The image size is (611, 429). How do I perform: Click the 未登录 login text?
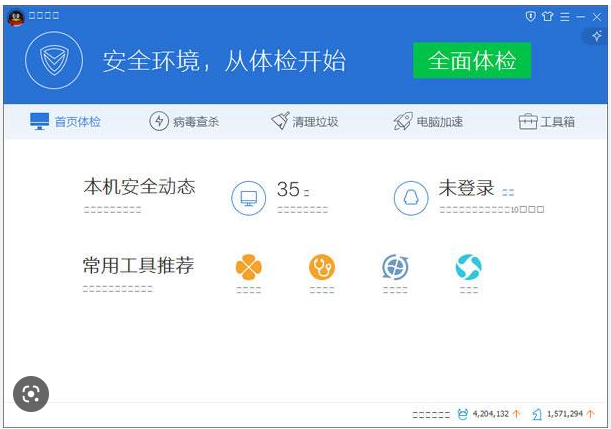click(466, 188)
